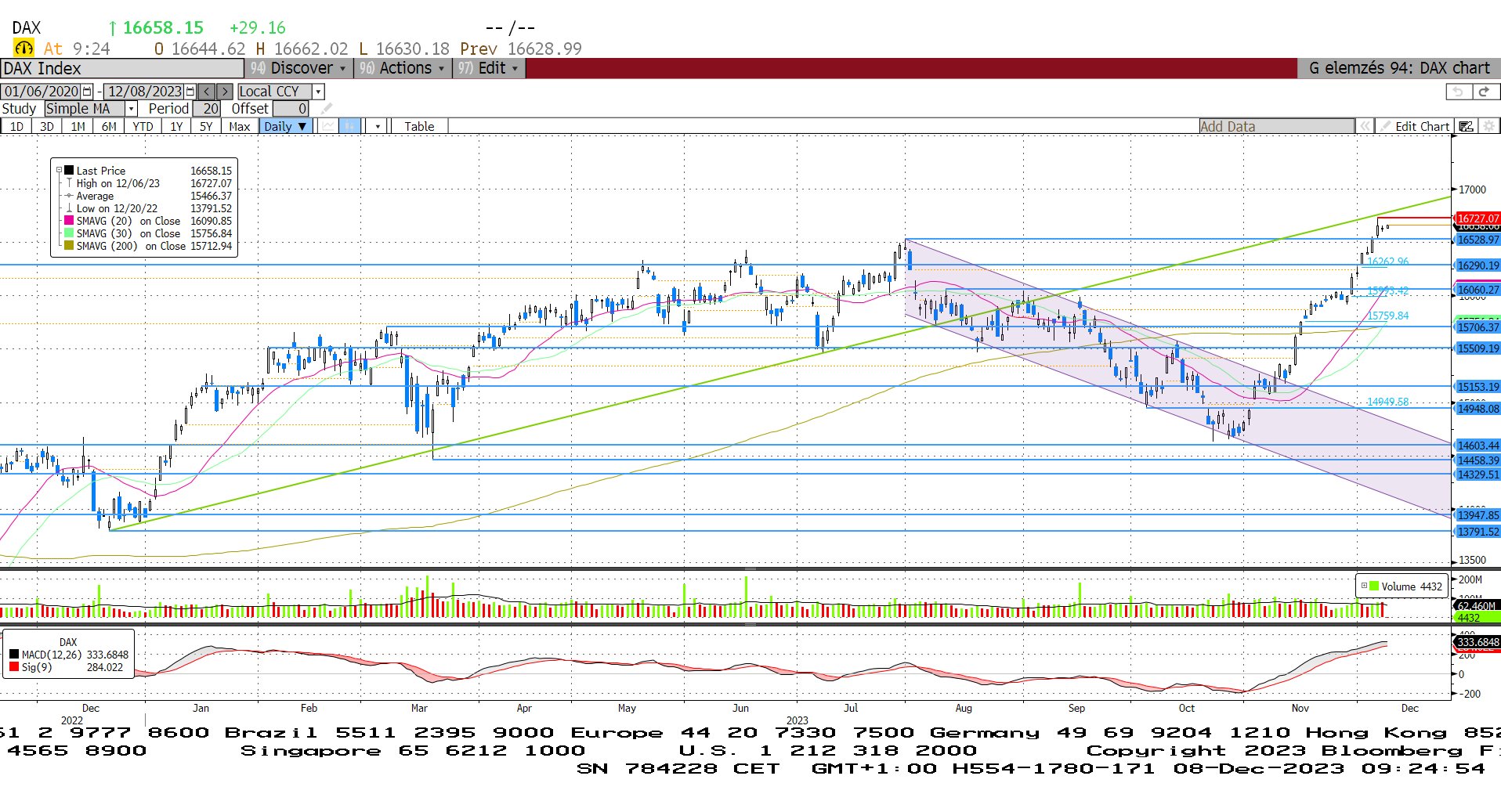This screenshot has height=812, width=1501.
Task: Open the chart settings gear icon
Action: point(1488,126)
